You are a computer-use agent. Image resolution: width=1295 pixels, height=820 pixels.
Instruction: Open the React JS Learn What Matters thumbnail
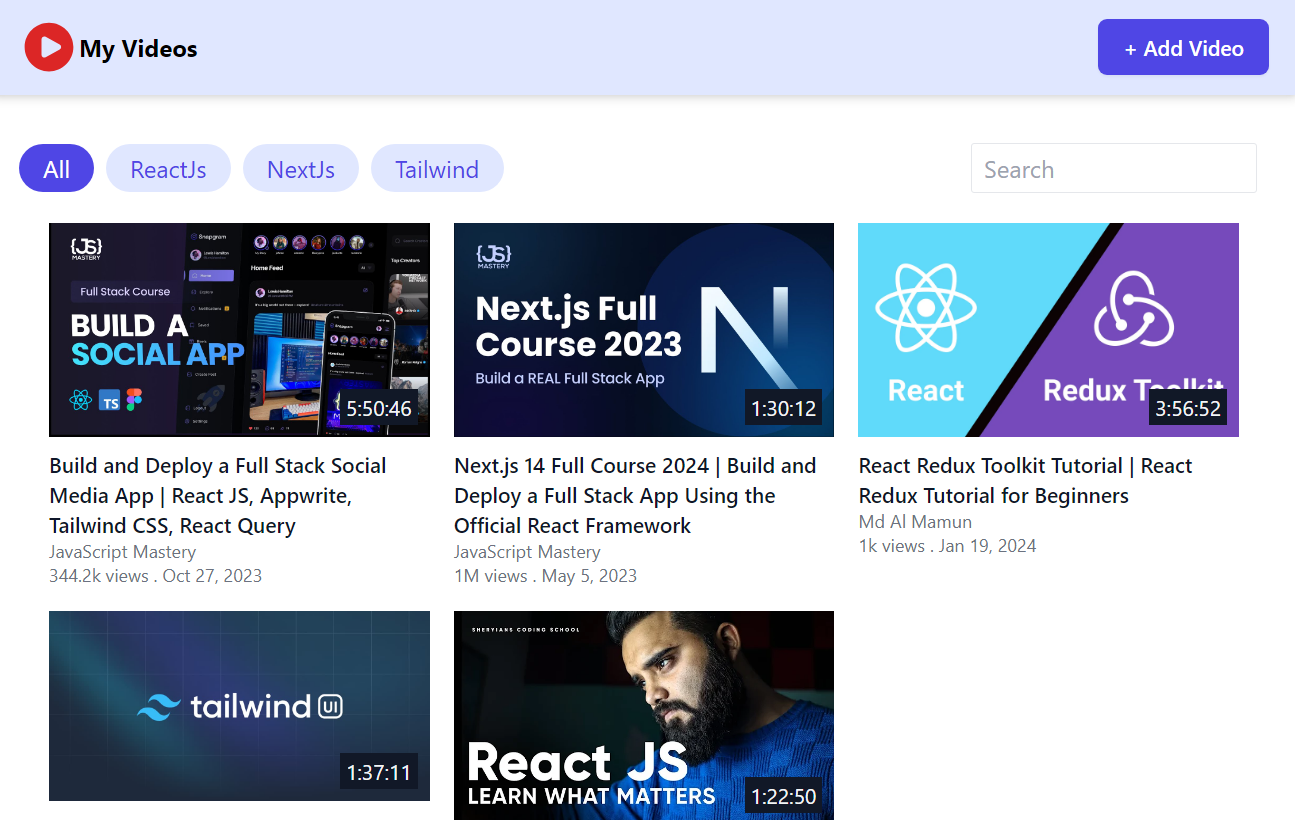coord(644,716)
